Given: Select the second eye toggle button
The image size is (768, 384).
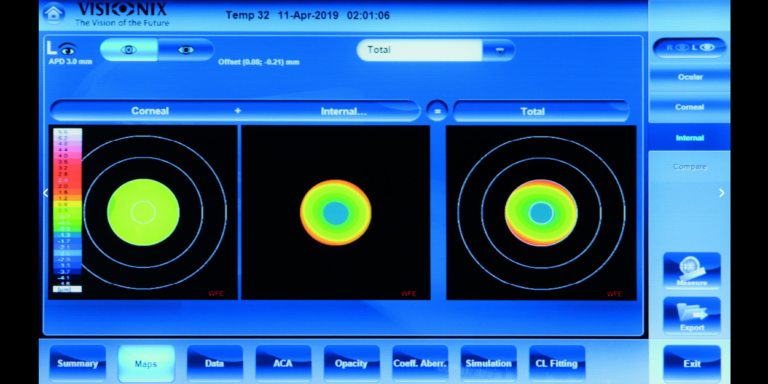Looking at the screenshot, I should click(186, 49).
